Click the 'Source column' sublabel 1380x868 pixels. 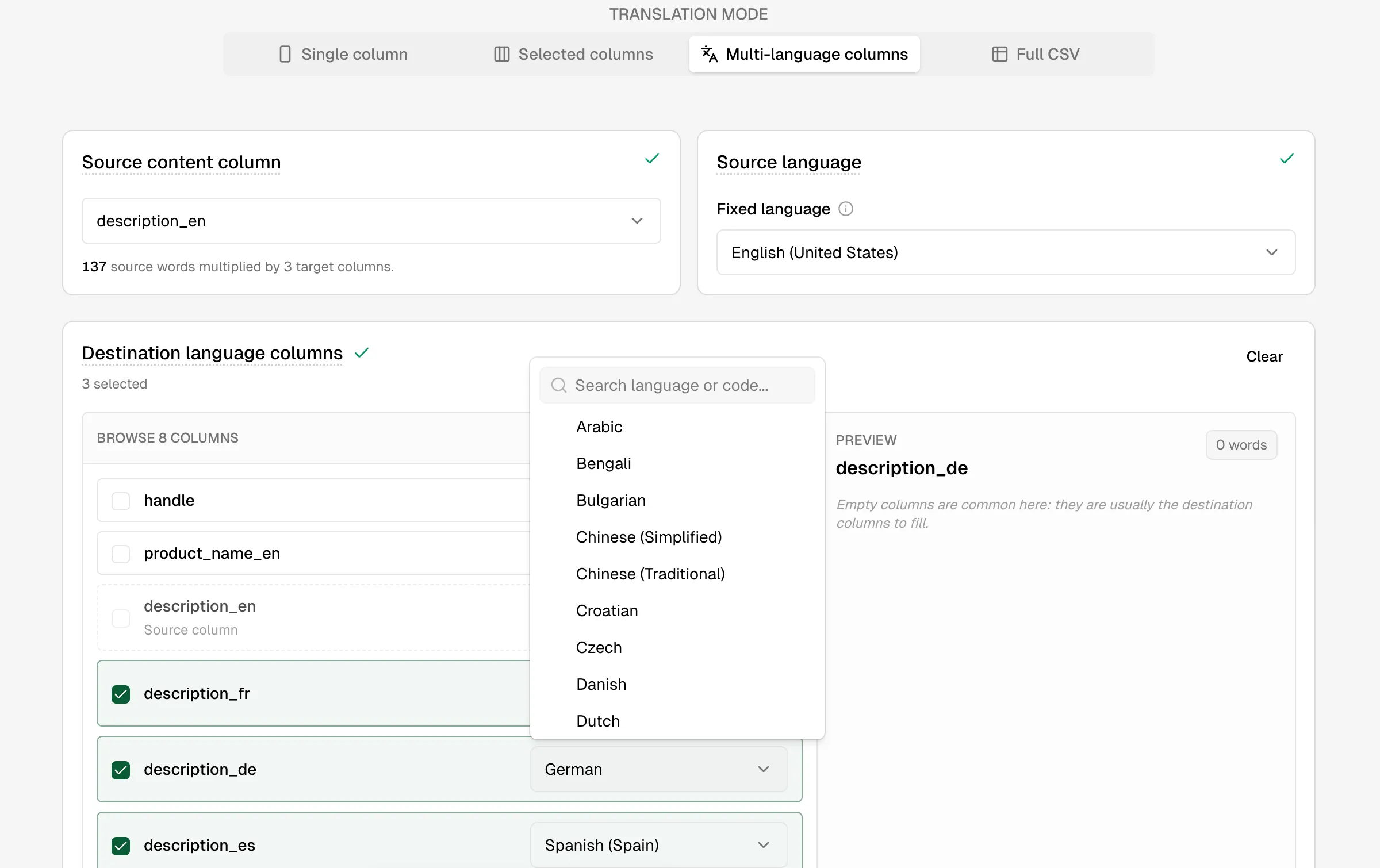191,630
